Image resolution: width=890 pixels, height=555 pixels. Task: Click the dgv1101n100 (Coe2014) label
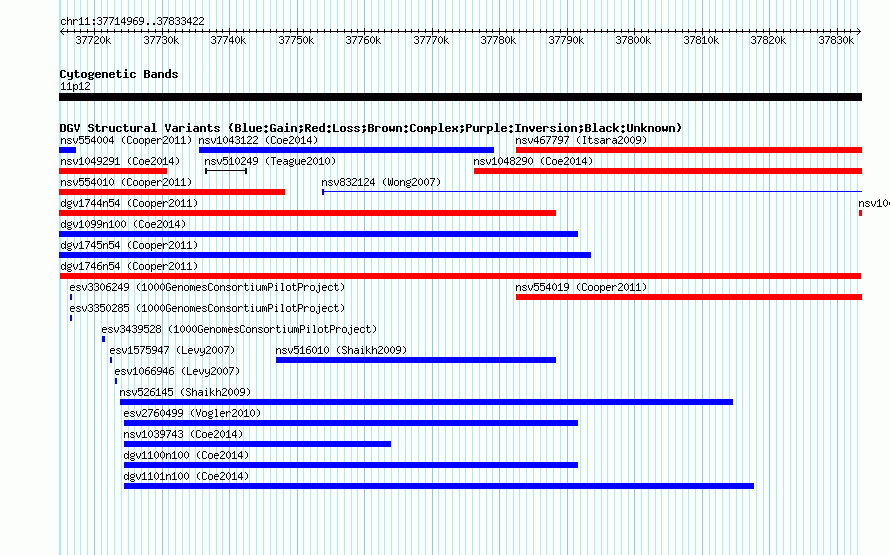pyautogui.click(x=186, y=476)
